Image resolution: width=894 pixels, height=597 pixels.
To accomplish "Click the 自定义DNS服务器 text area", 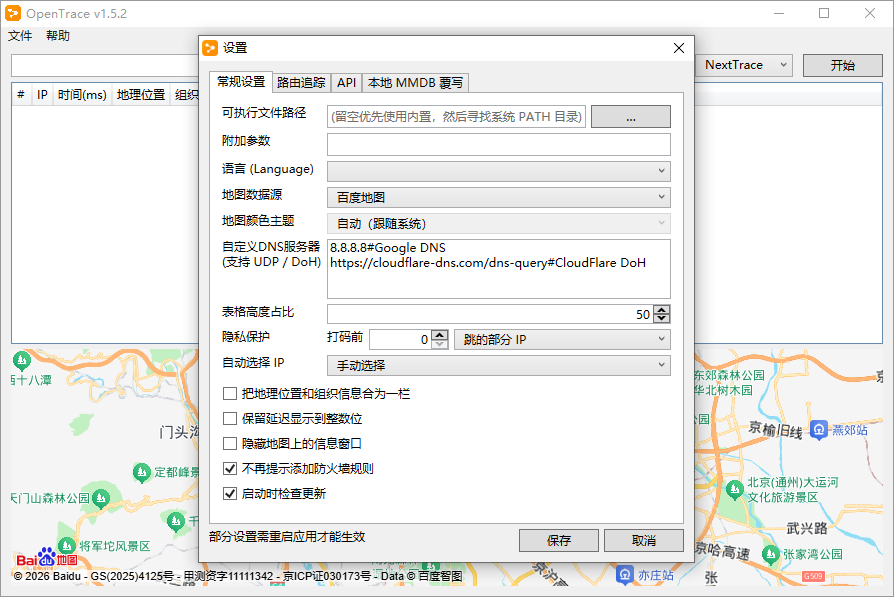I will click(x=499, y=269).
